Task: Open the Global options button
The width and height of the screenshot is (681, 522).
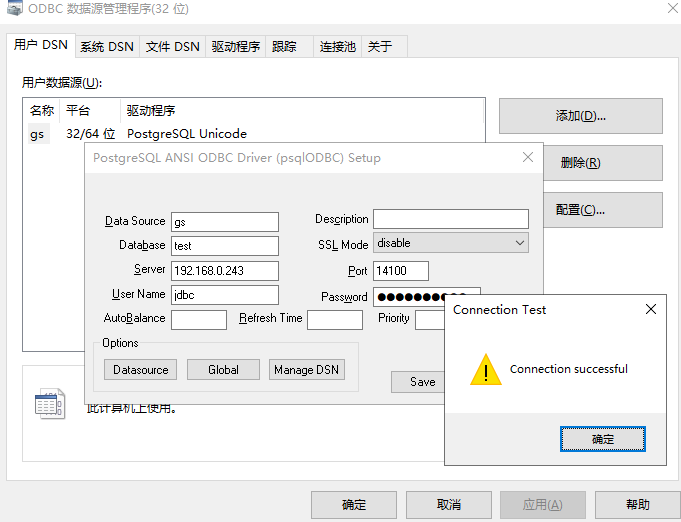Action: 223,370
